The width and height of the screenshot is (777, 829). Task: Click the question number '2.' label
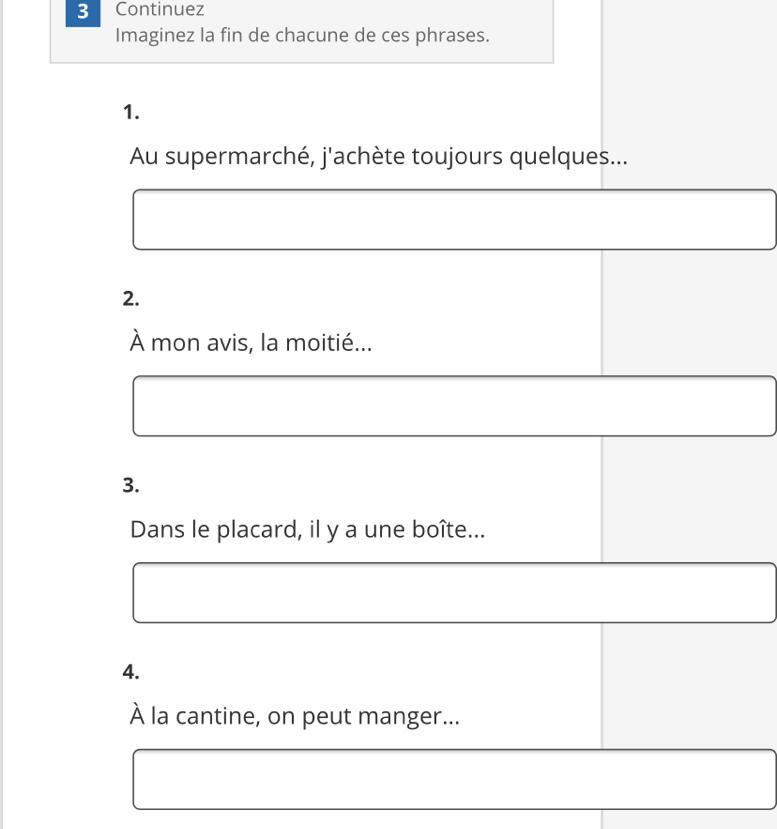(x=131, y=299)
